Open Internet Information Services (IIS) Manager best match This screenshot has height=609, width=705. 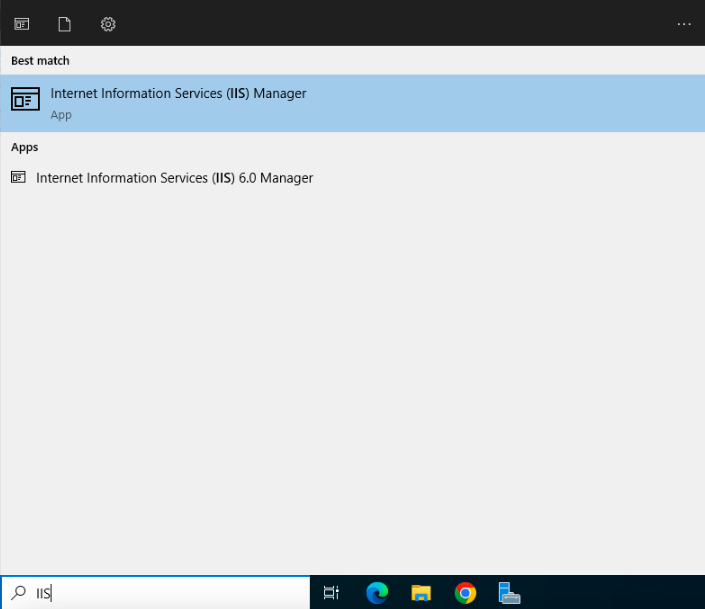[x=352, y=103]
